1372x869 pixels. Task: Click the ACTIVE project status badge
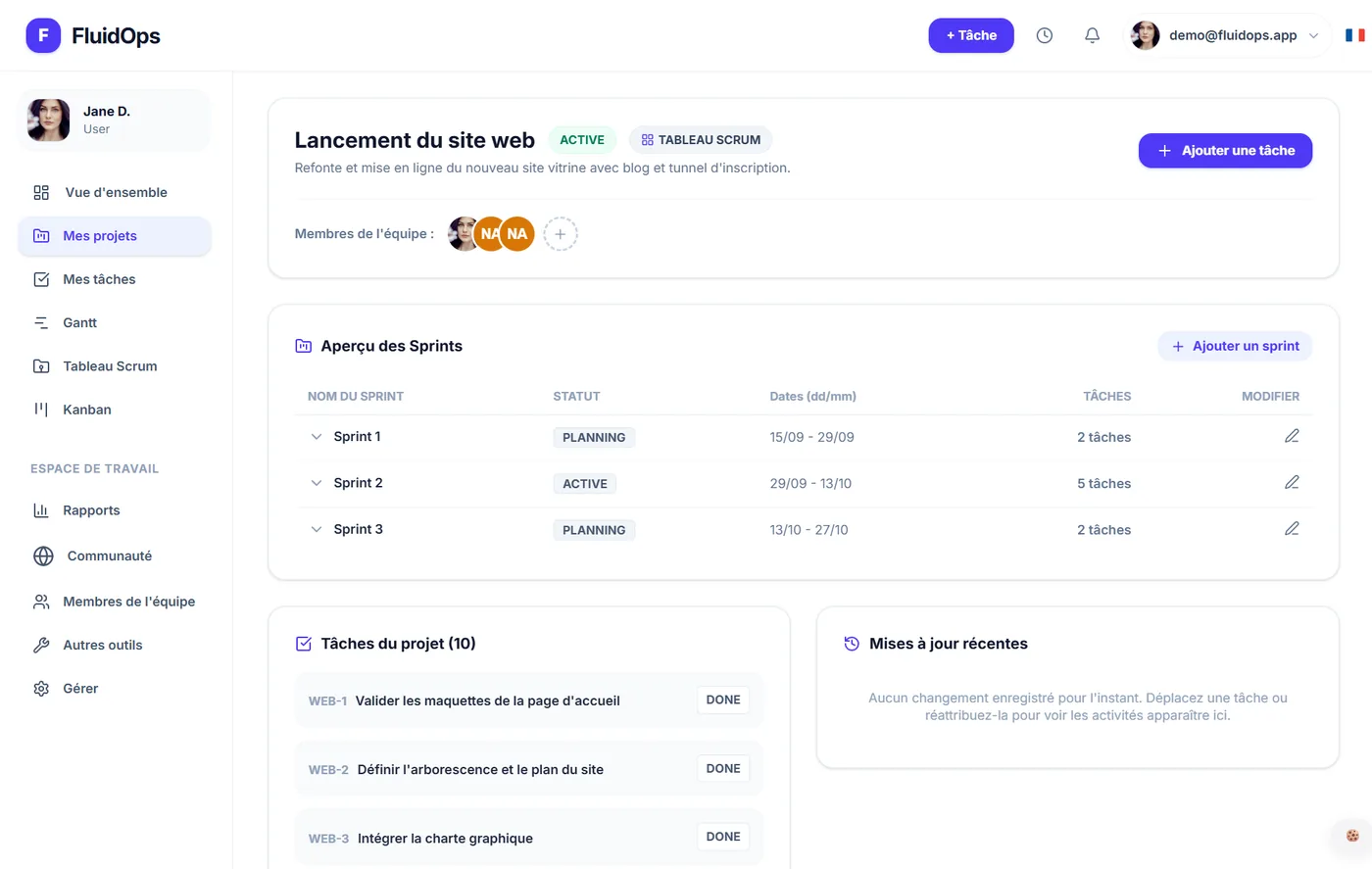pyautogui.click(x=582, y=140)
